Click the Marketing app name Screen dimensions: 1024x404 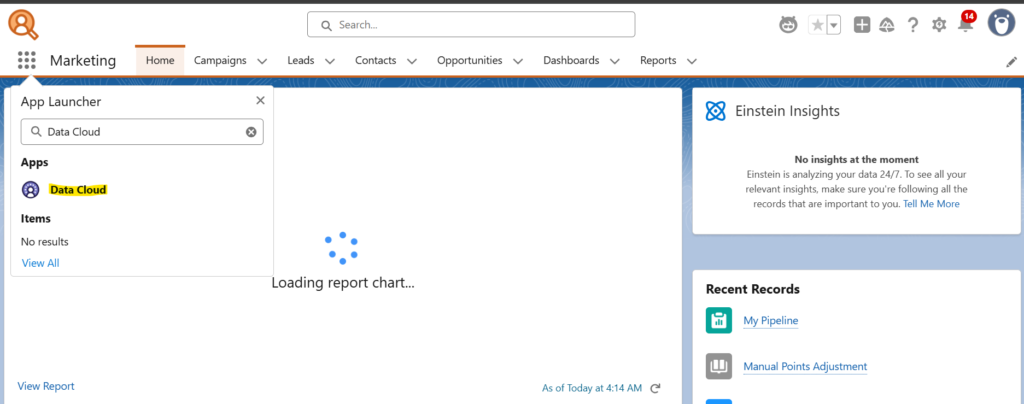(x=83, y=61)
